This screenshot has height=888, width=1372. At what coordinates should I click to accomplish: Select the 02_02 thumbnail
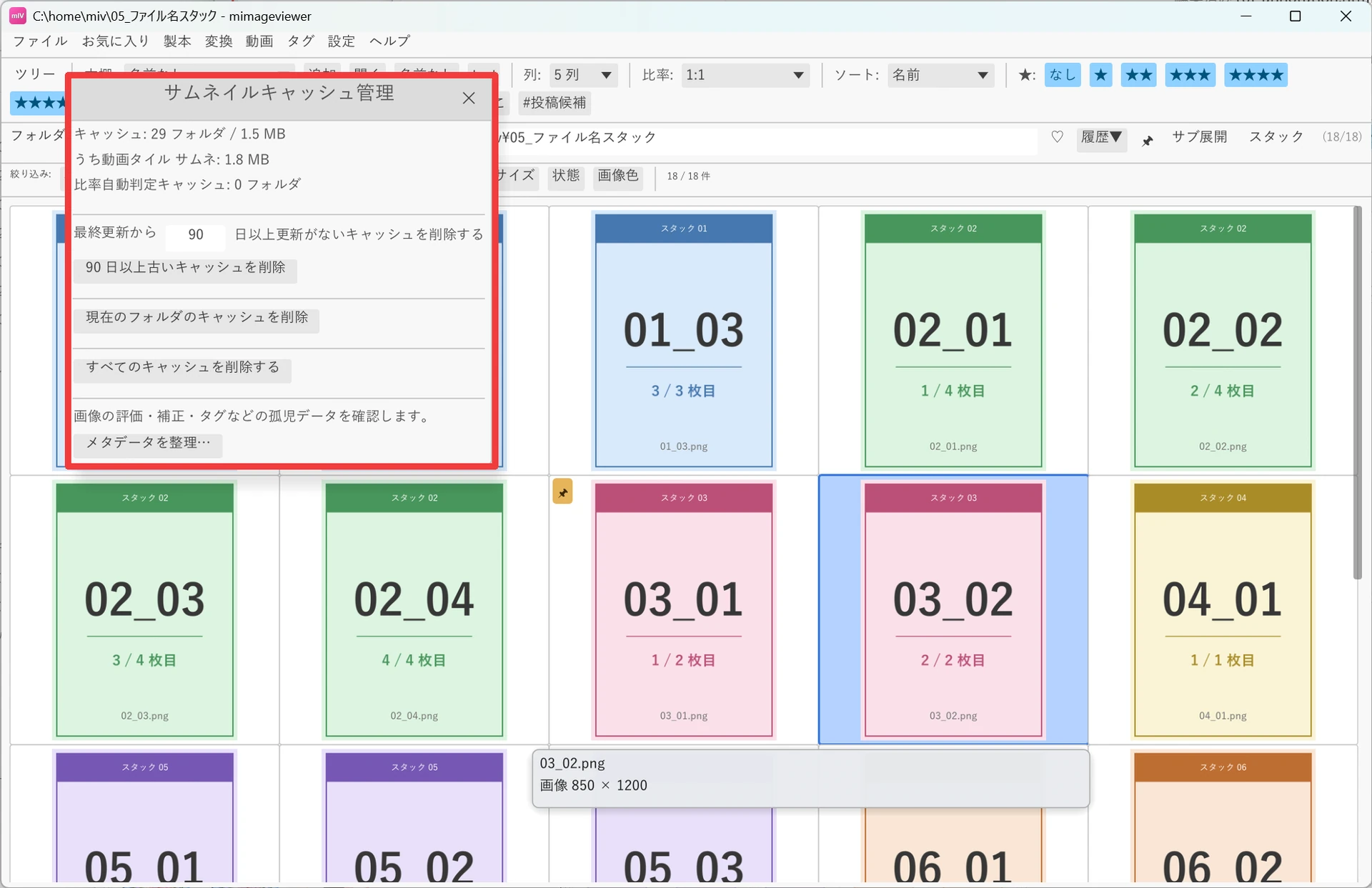pos(1223,340)
